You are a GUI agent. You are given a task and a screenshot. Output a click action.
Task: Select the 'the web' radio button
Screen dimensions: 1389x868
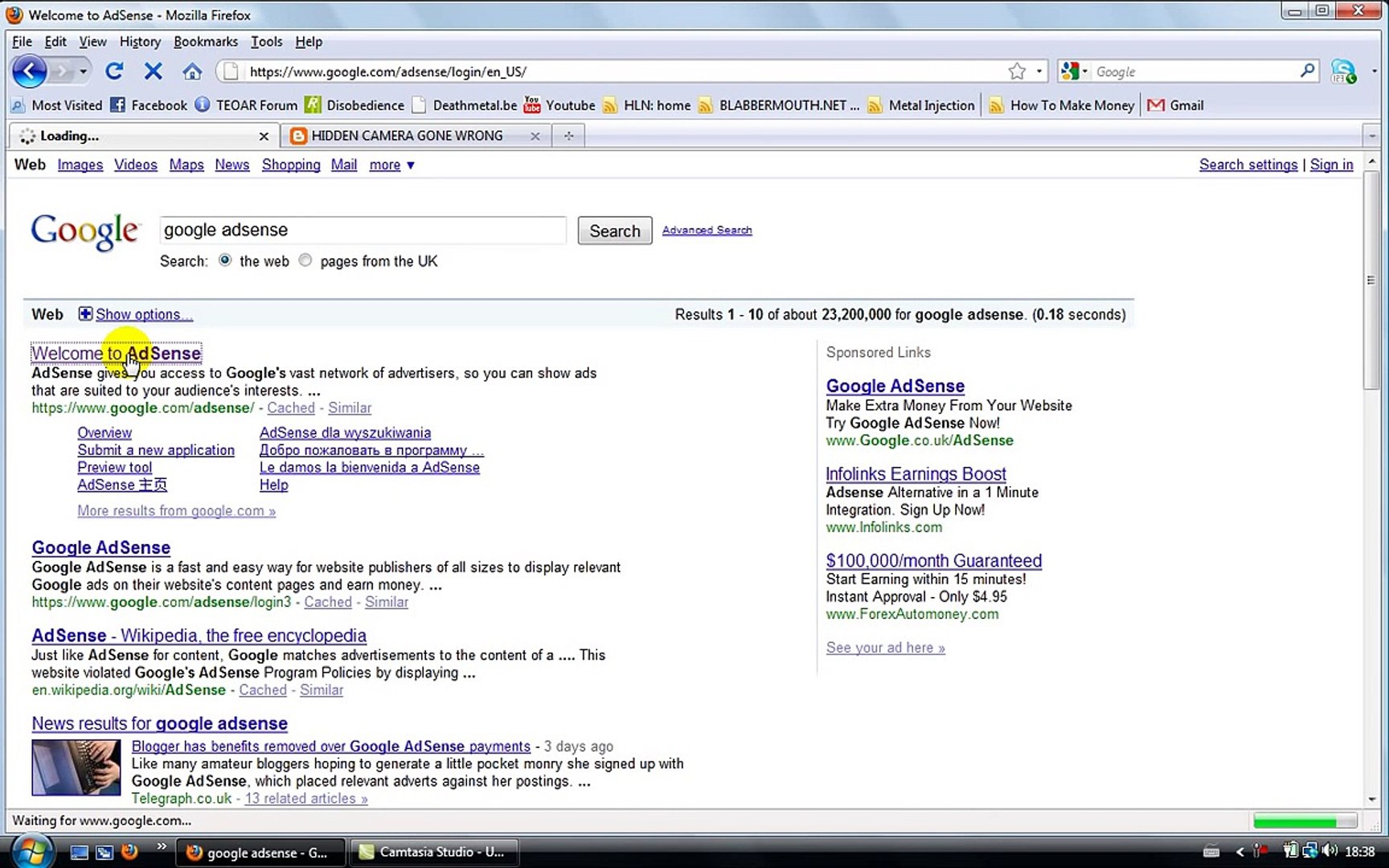pos(225,260)
